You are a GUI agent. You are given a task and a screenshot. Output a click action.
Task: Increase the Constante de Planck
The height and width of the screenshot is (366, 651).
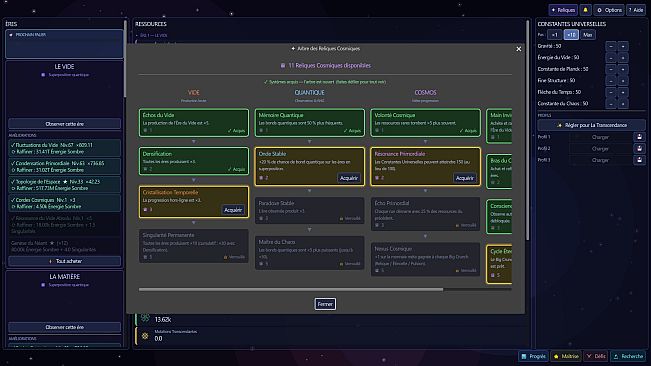click(x=623, y=69)
